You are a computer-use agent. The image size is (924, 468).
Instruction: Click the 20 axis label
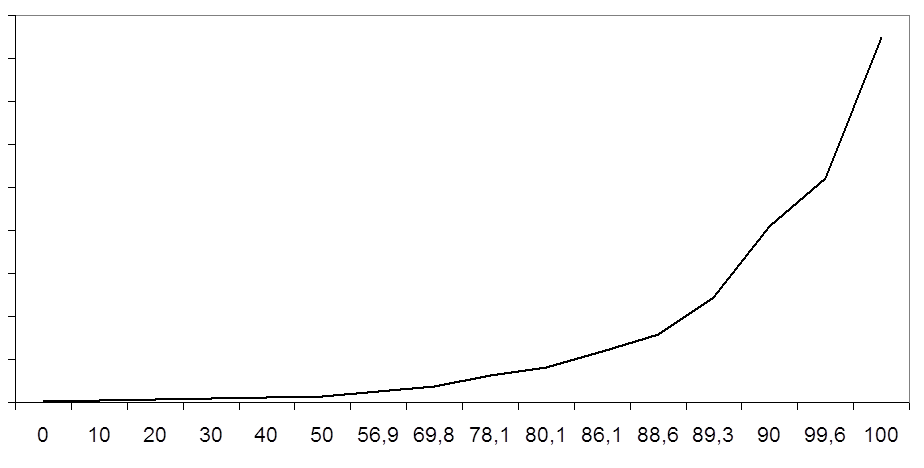(x=155, y=435)
